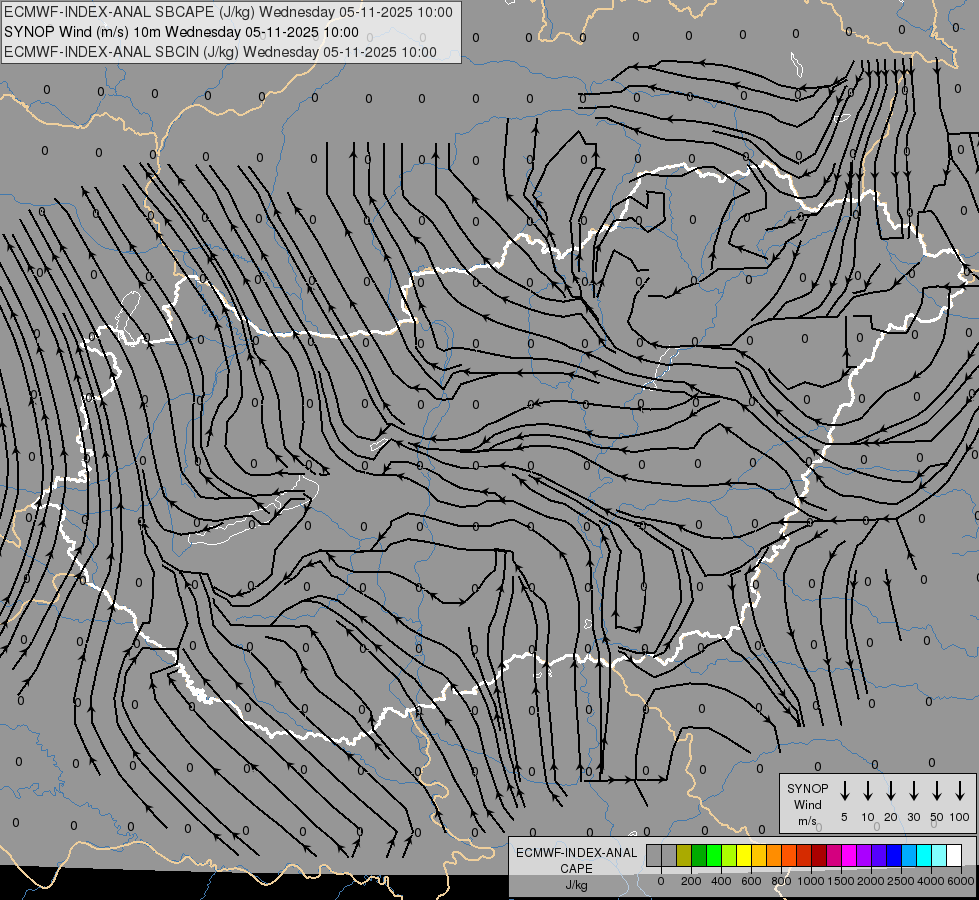Click the 200 tick label on CAPE scale
979x900 pixels.
click(x=691, y=881)
